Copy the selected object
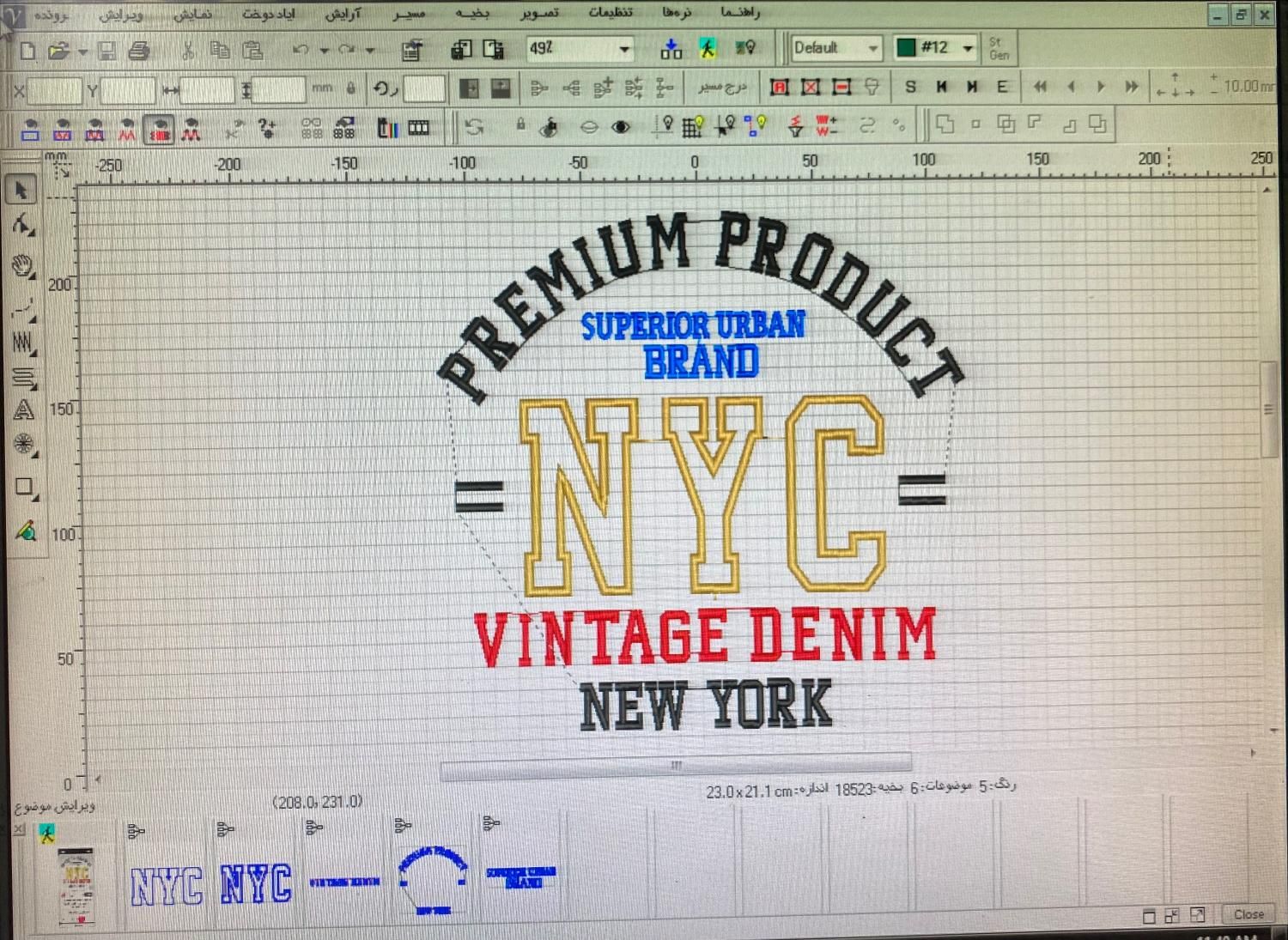Screen dimensions: 1288x940 (220, 50)
